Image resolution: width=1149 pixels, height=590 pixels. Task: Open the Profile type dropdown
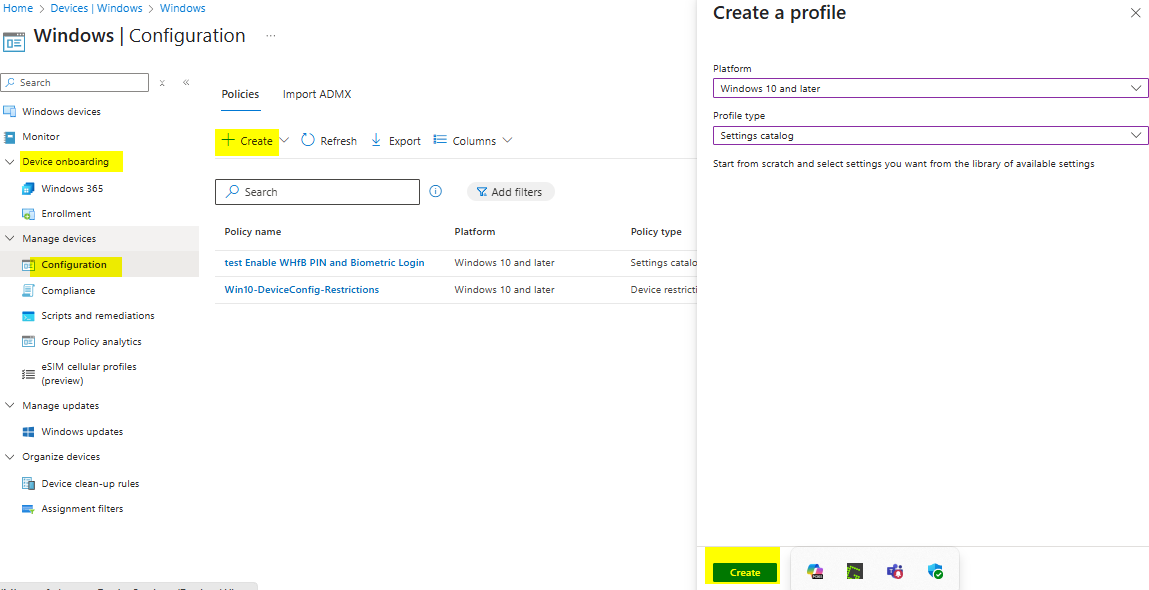pos(931,136)
